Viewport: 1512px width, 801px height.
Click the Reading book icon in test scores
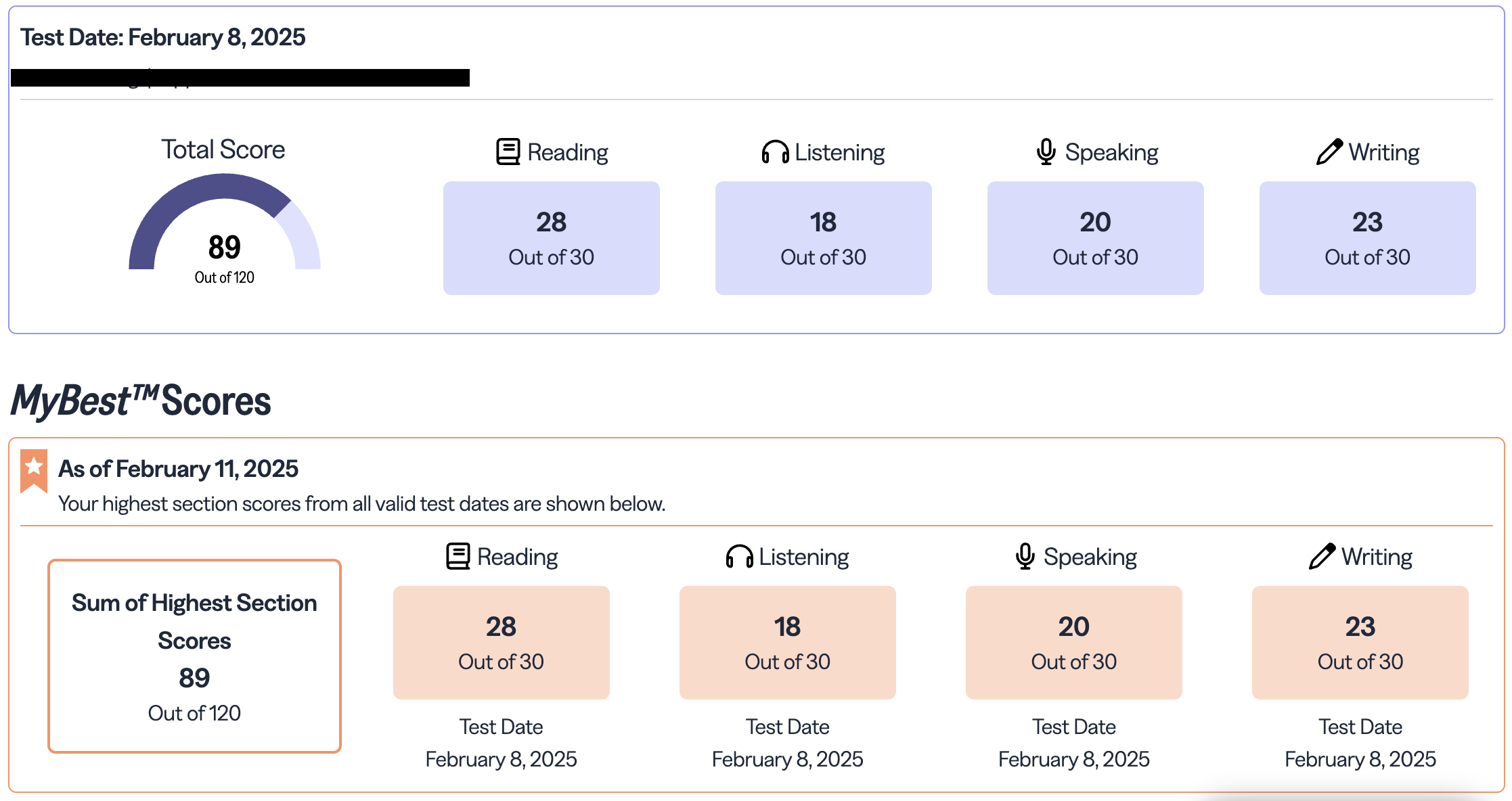click(x=508, y=152)
